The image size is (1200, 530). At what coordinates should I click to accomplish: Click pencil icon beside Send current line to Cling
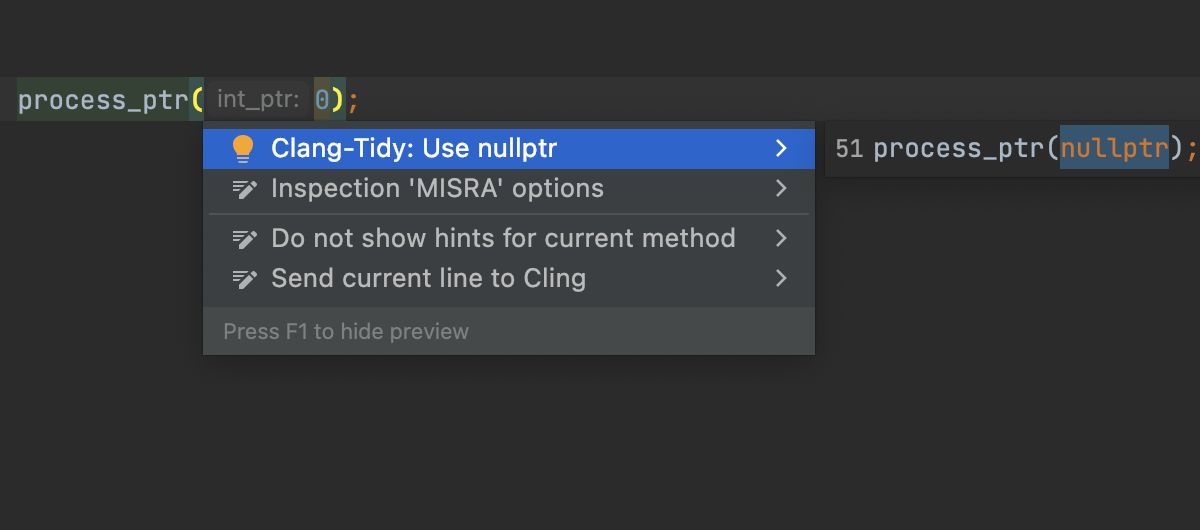(x=244, y=279)
